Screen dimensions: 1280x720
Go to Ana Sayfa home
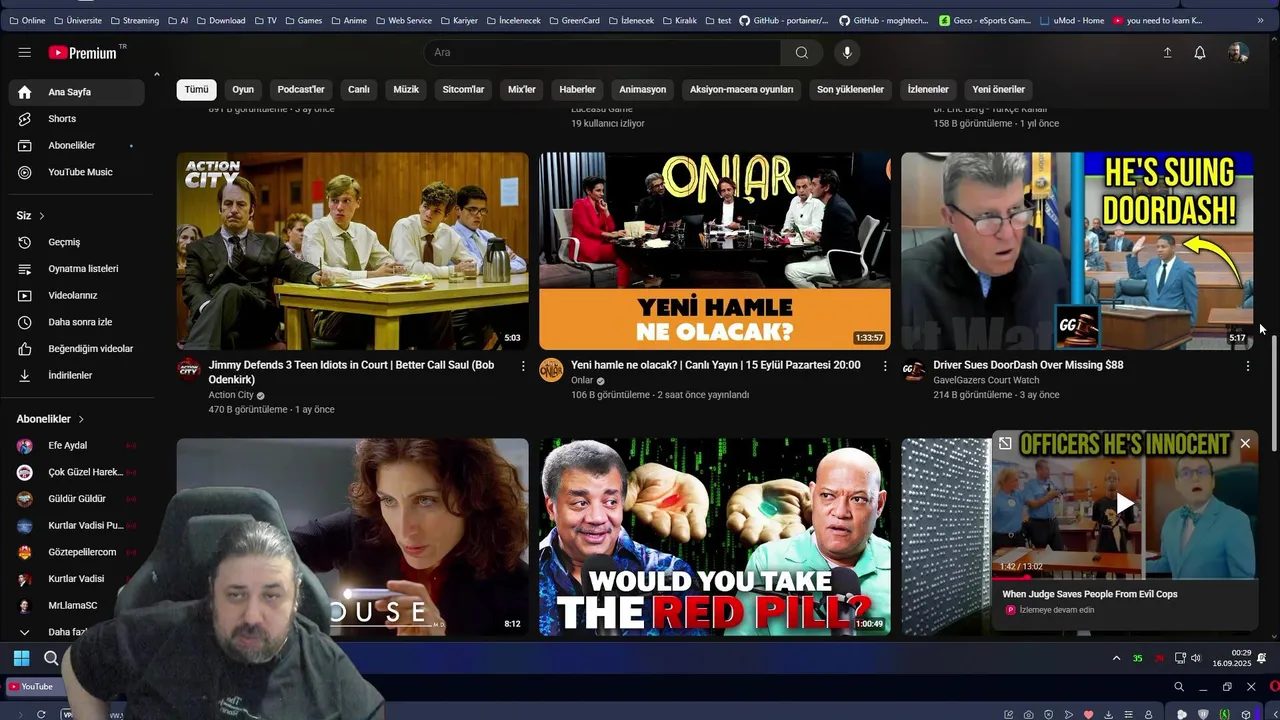click(x=77, y=92)
